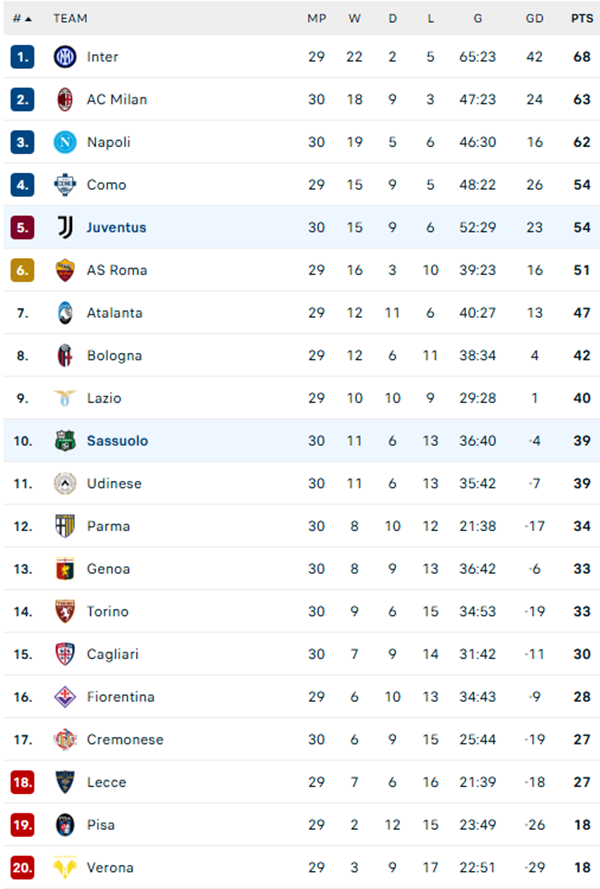Toggle the sort arrow on the # column
The image size is (600, 889).
[x=27, y=18]
